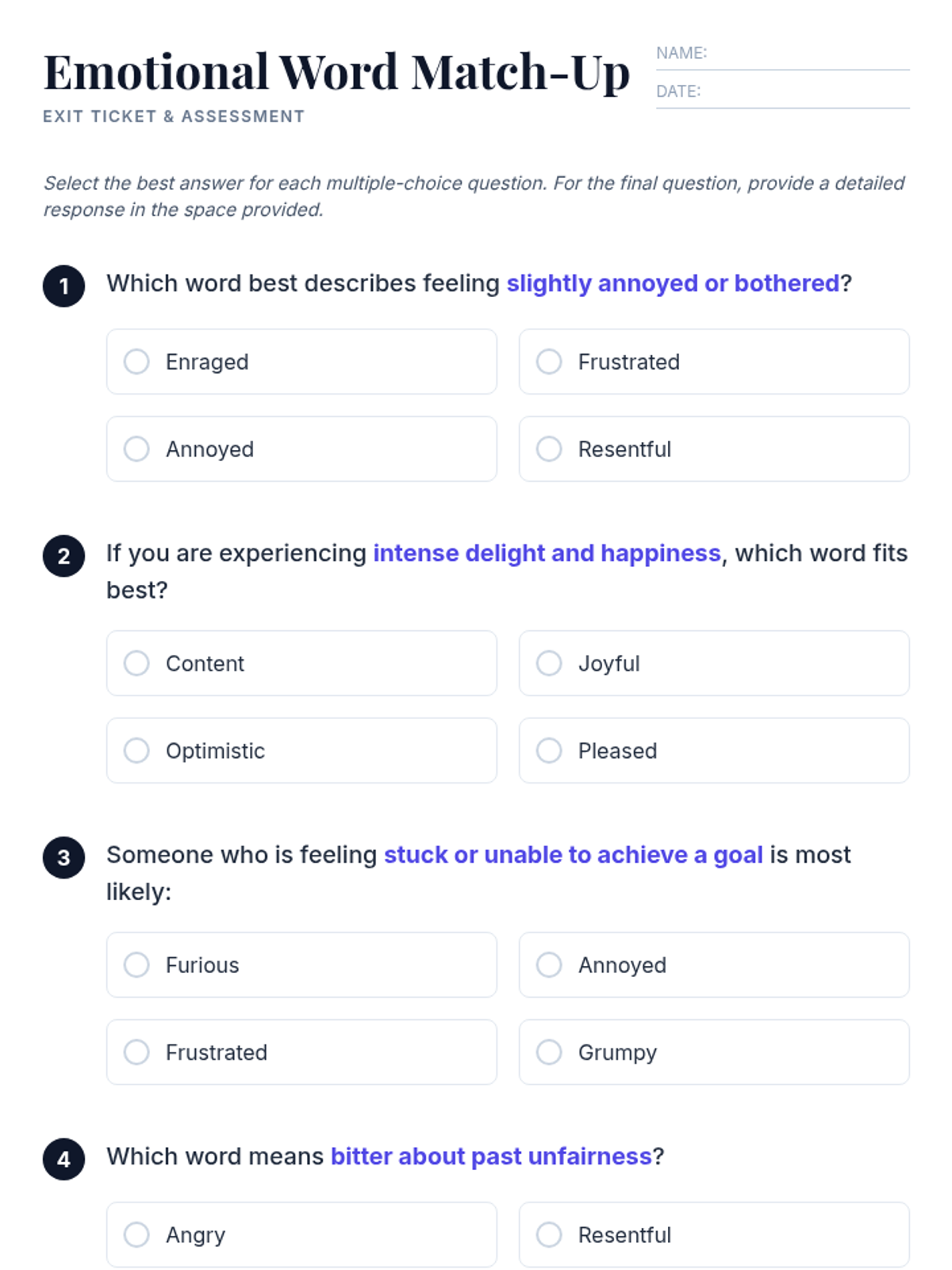Choose Angry for question 4
This screenshot has height=1270, width=952.
136,1235
